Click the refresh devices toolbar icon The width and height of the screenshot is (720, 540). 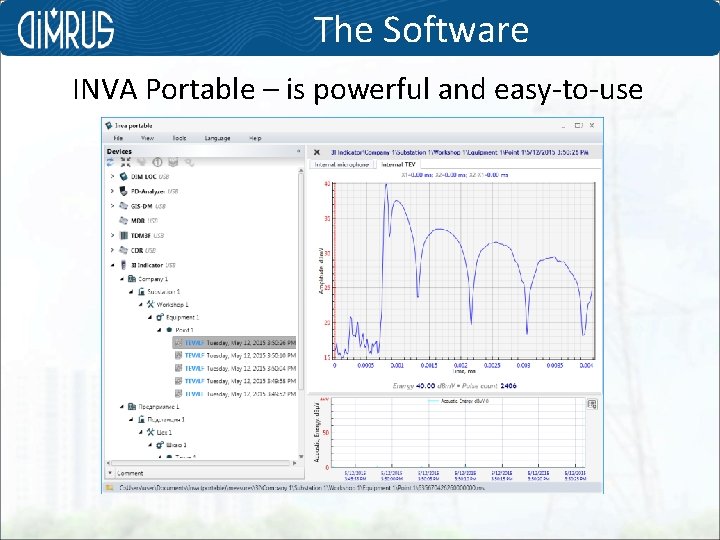click(110, 162)
